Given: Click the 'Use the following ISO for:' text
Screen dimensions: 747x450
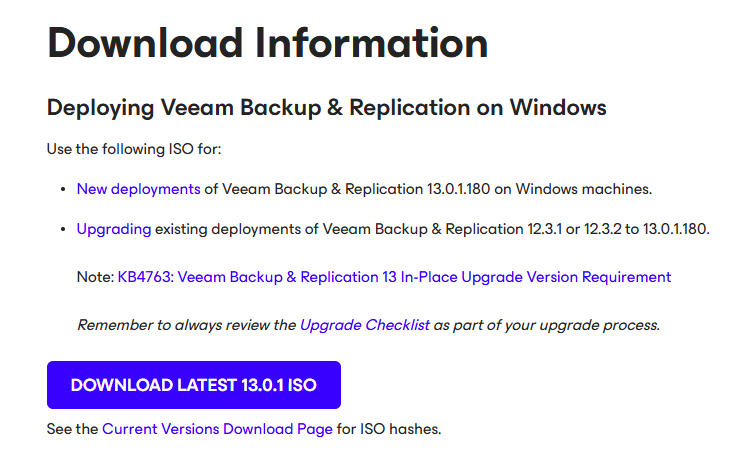Looking at the screenshot, I should (134, 149).
